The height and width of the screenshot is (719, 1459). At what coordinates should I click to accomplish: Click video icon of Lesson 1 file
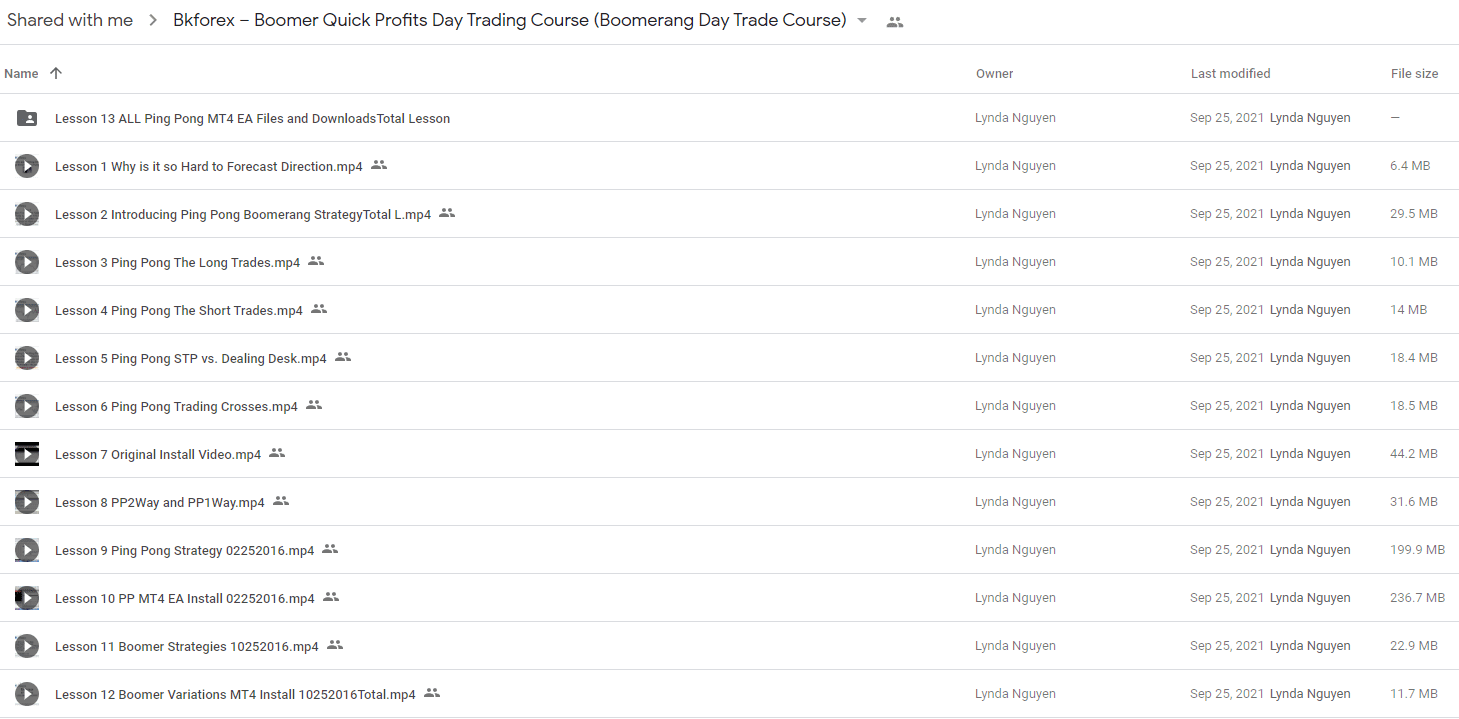(27, 166)
